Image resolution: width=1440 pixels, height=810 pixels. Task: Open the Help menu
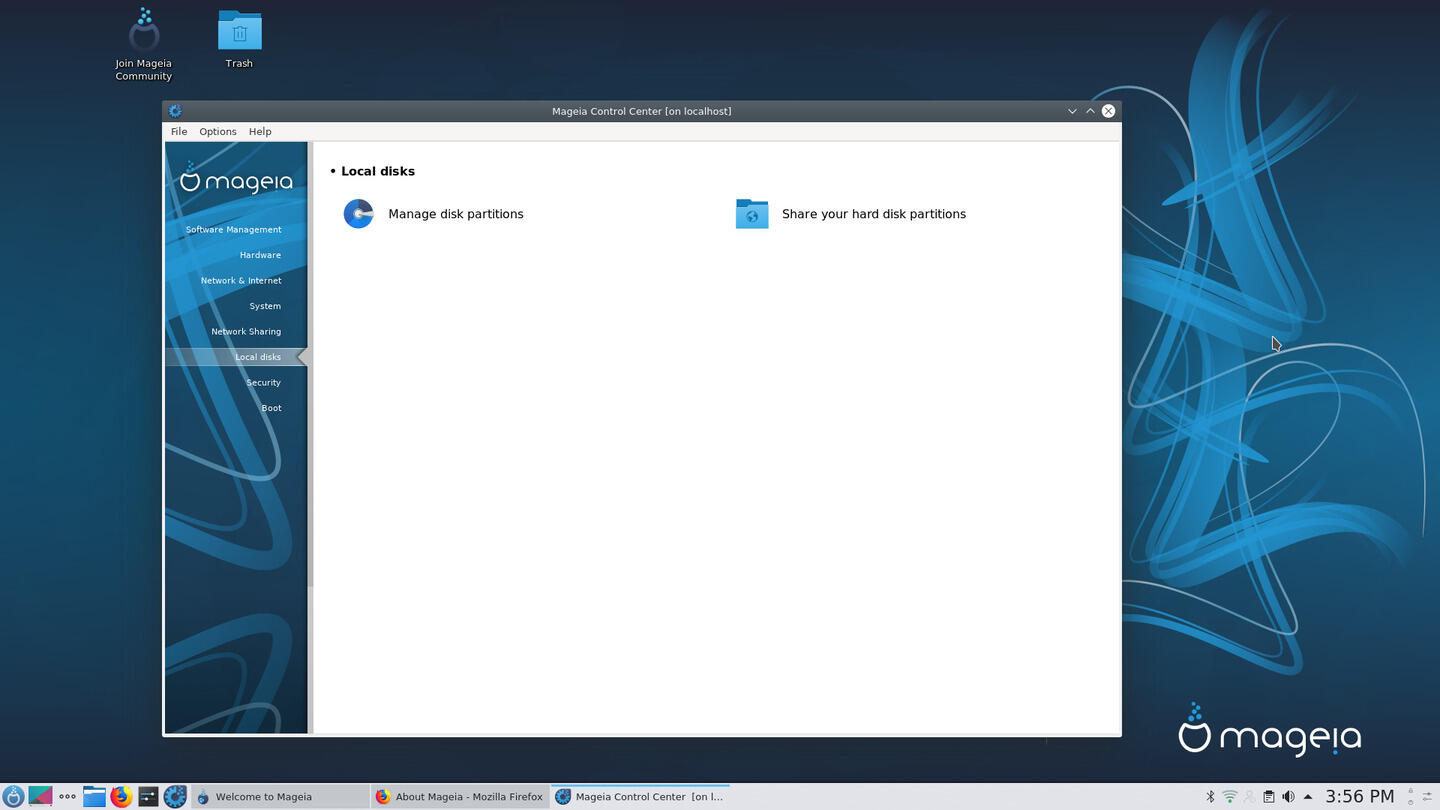point(260,132)
